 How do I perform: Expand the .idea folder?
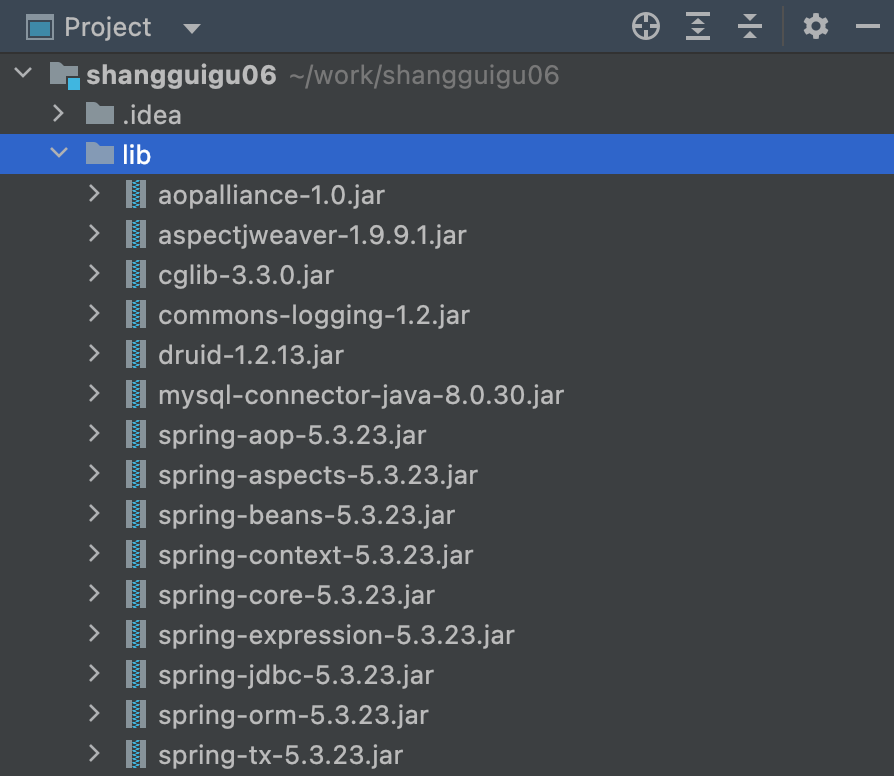pyautogui.click(x=59, y=114)
